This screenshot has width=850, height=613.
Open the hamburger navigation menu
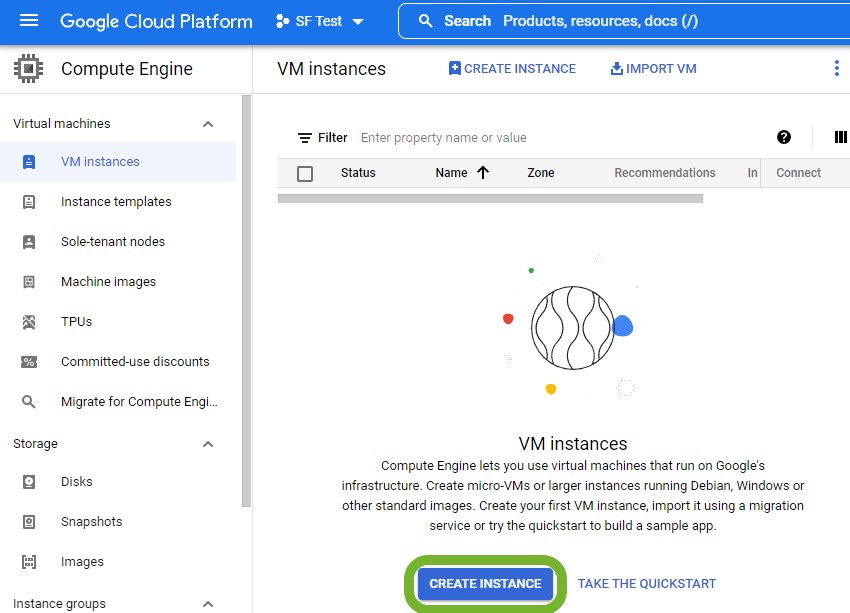click(x=29, y=21)
